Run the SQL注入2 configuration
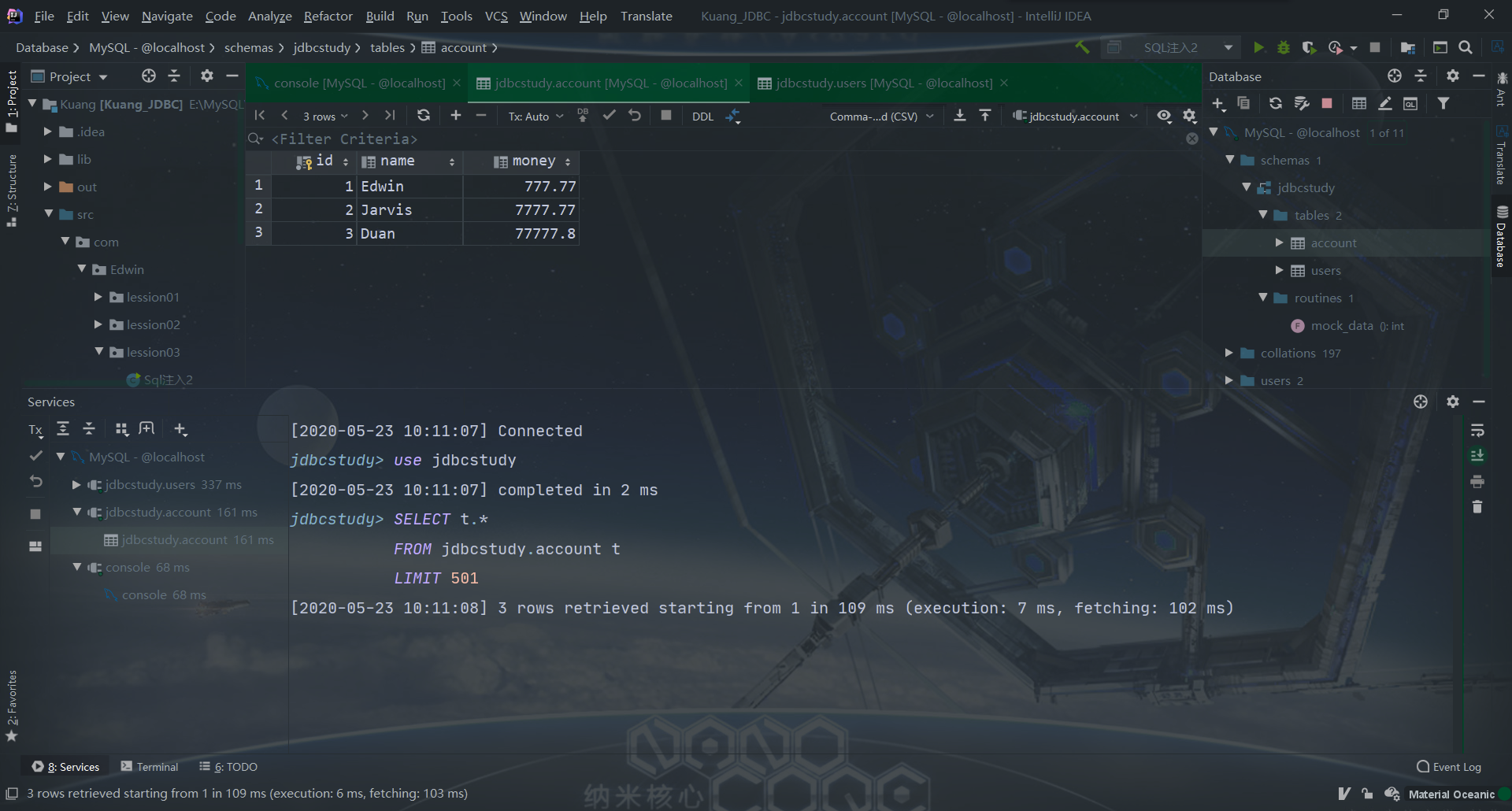 pos(1258,48)
